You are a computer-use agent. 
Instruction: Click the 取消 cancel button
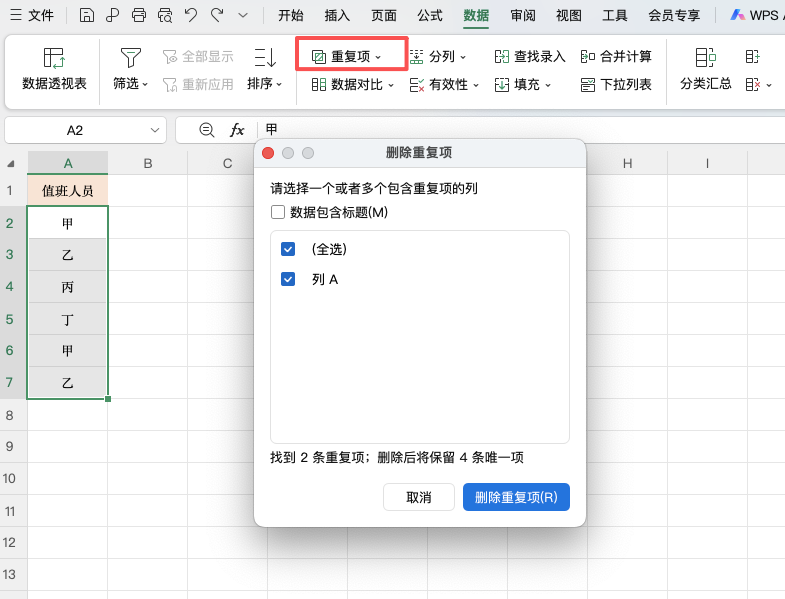tap(419, 497)
